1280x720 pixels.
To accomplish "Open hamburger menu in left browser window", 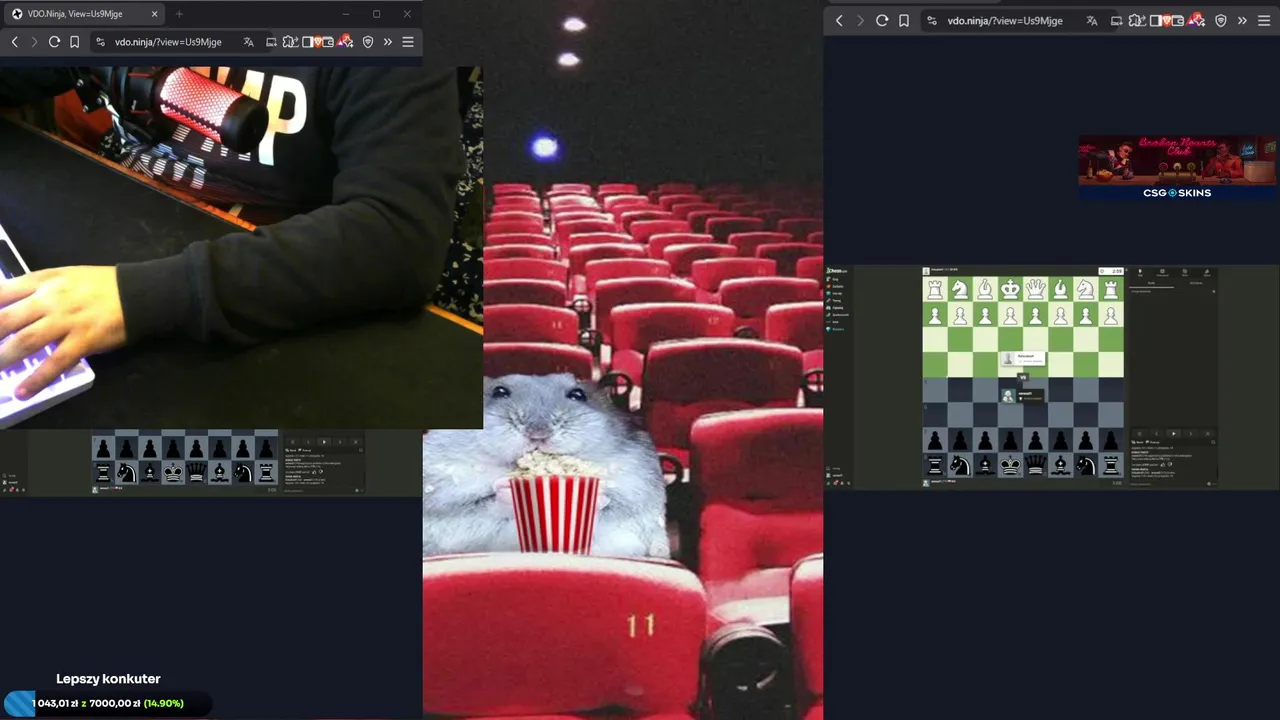I will tap(408, 42).
